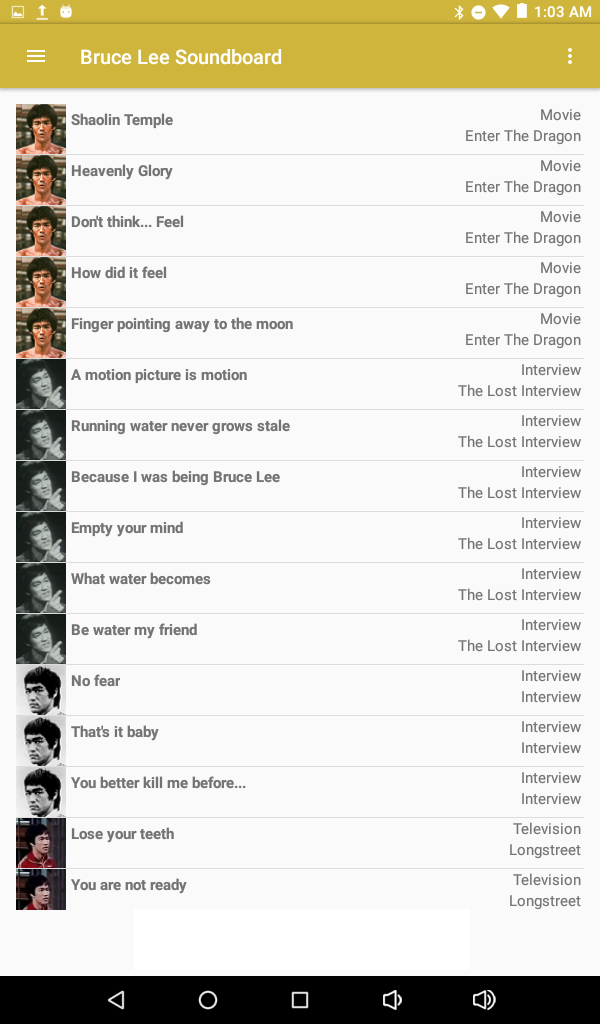
Task: Select Don't think... Feel entry
Action: pos(300,231)
